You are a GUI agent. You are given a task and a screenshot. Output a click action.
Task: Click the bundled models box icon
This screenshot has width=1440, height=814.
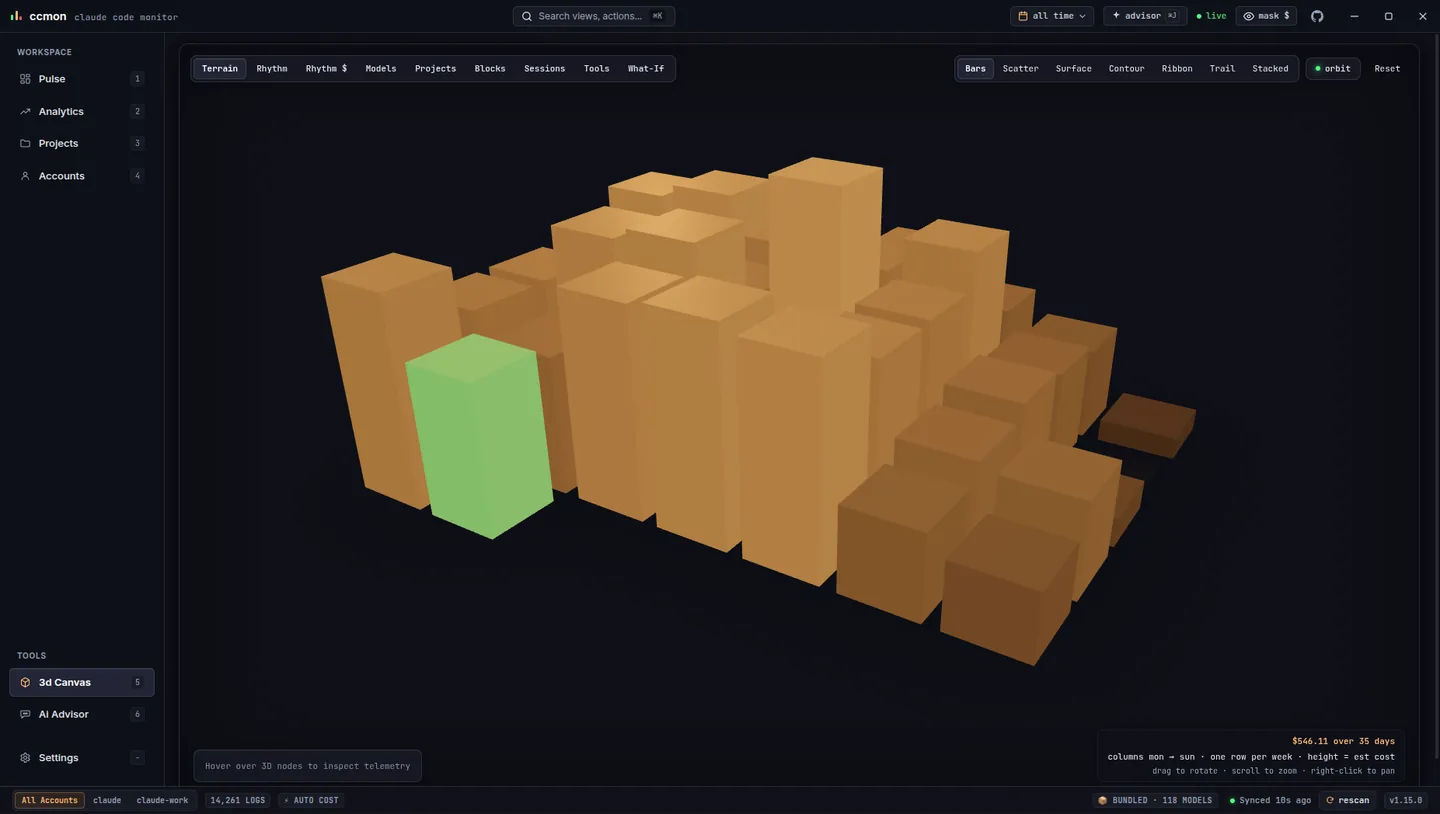click(x=1103, y=800)
